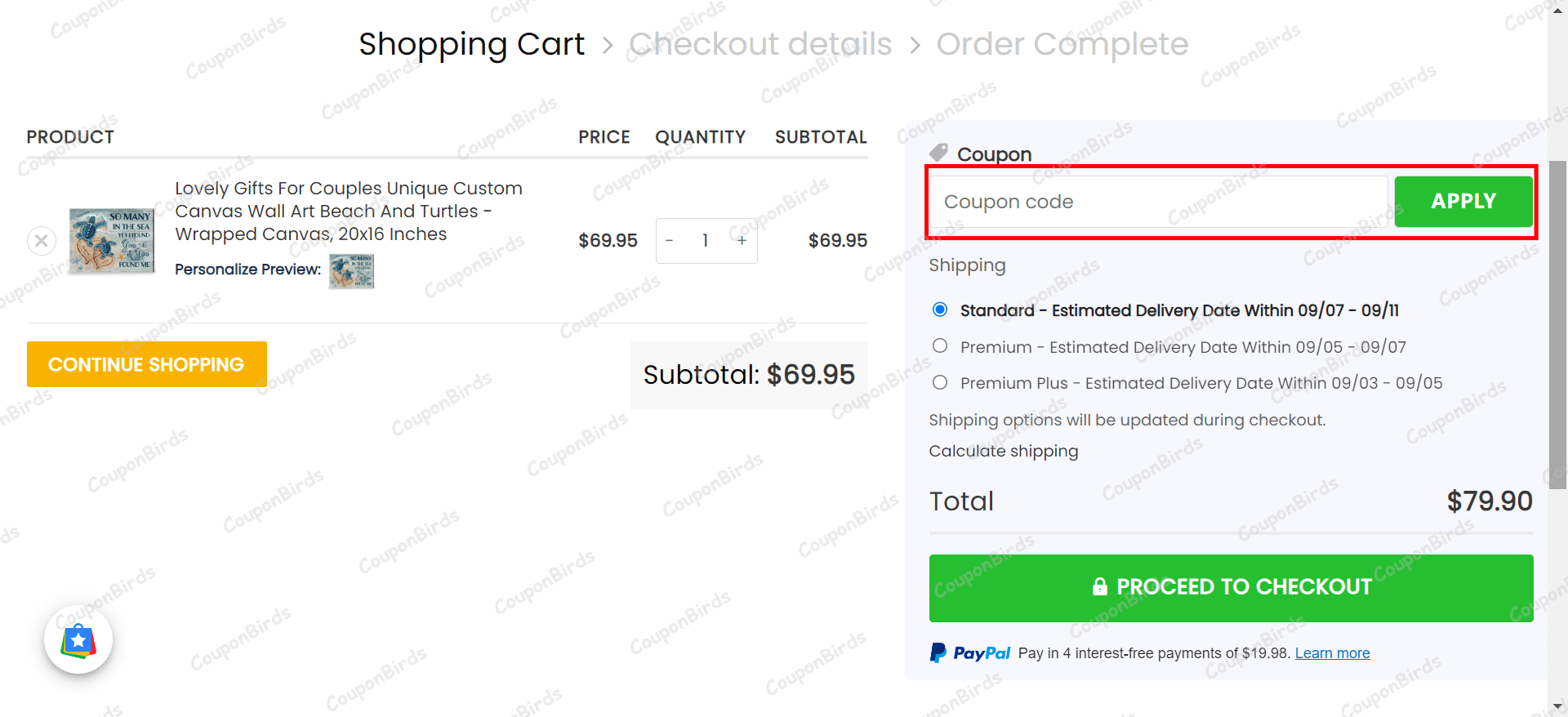Click the minus icon to decrease quantity
The height and width of the screenshot is (717, 1568).
pyautogui.click(x=670, y=241)
